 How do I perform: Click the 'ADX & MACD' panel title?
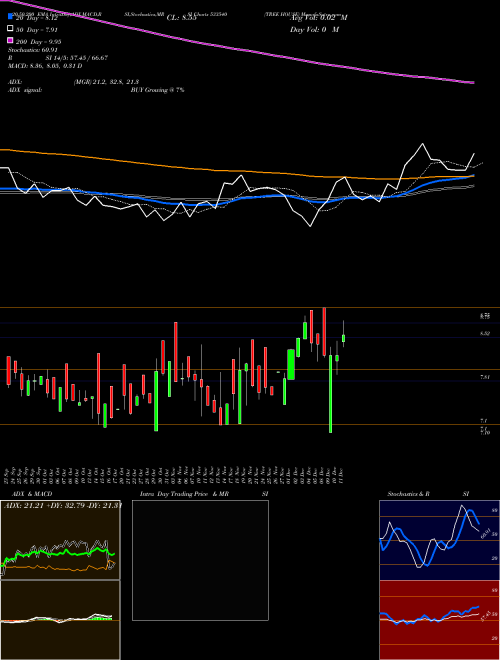(32, 494)
